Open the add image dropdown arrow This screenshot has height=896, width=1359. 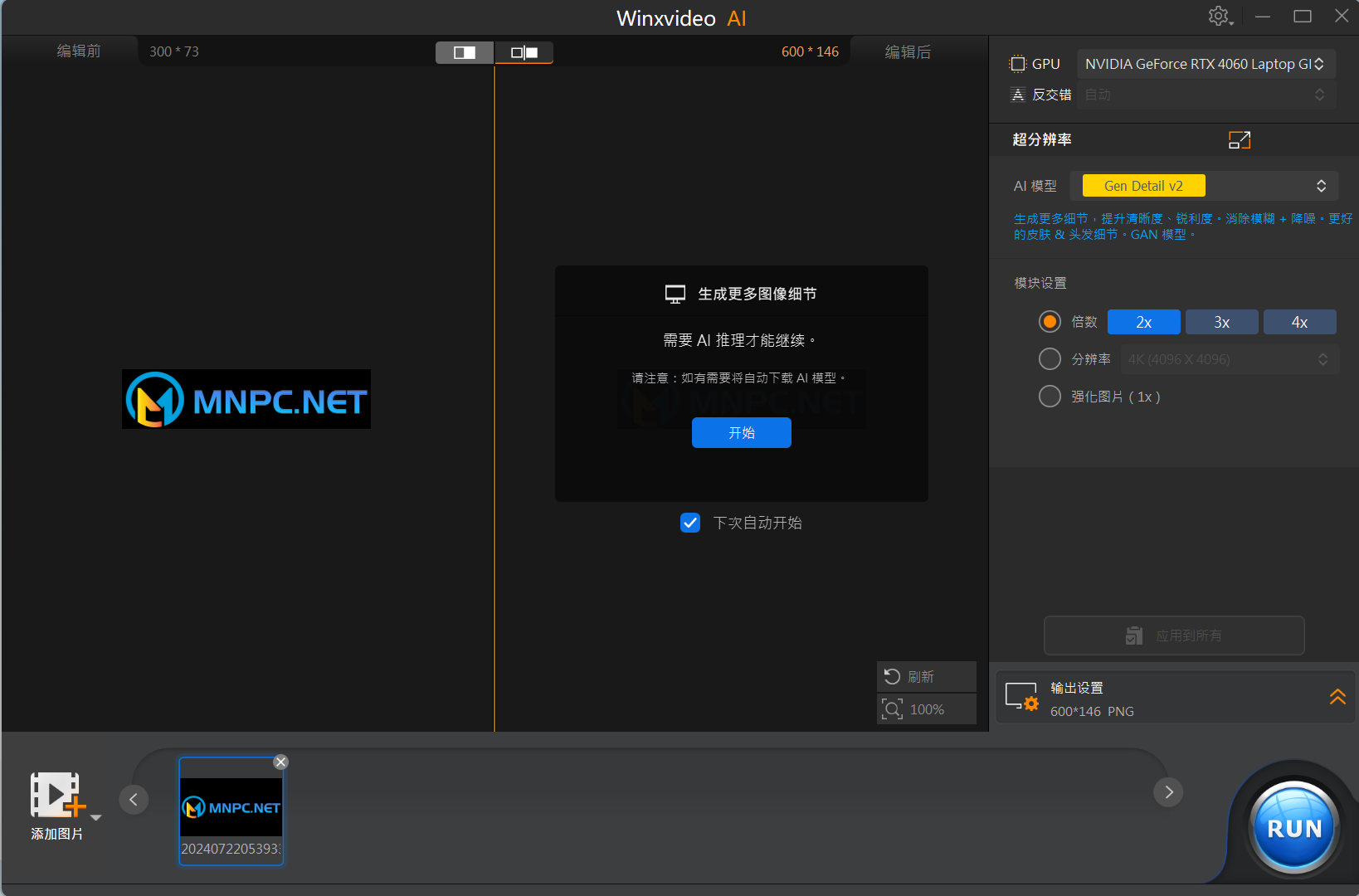pos(96,817)
